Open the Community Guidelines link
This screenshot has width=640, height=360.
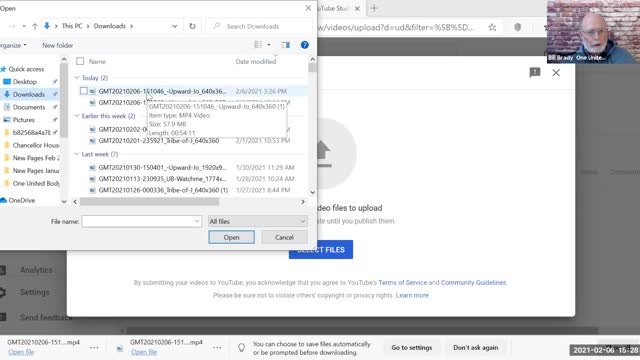473,282
